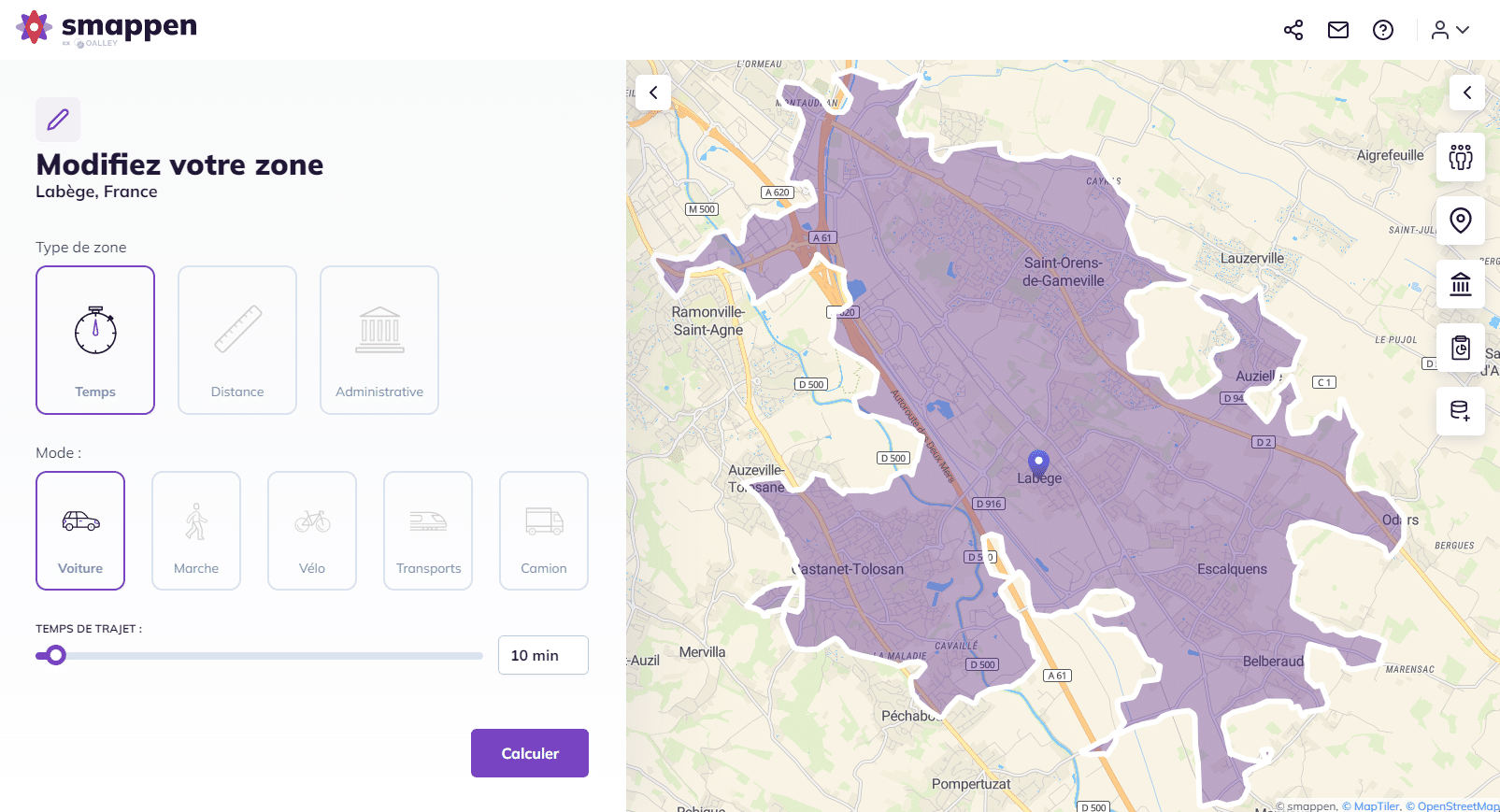Open the population data people icon
This screenshot has height=812, width=1500.
tap(1460, 157)
